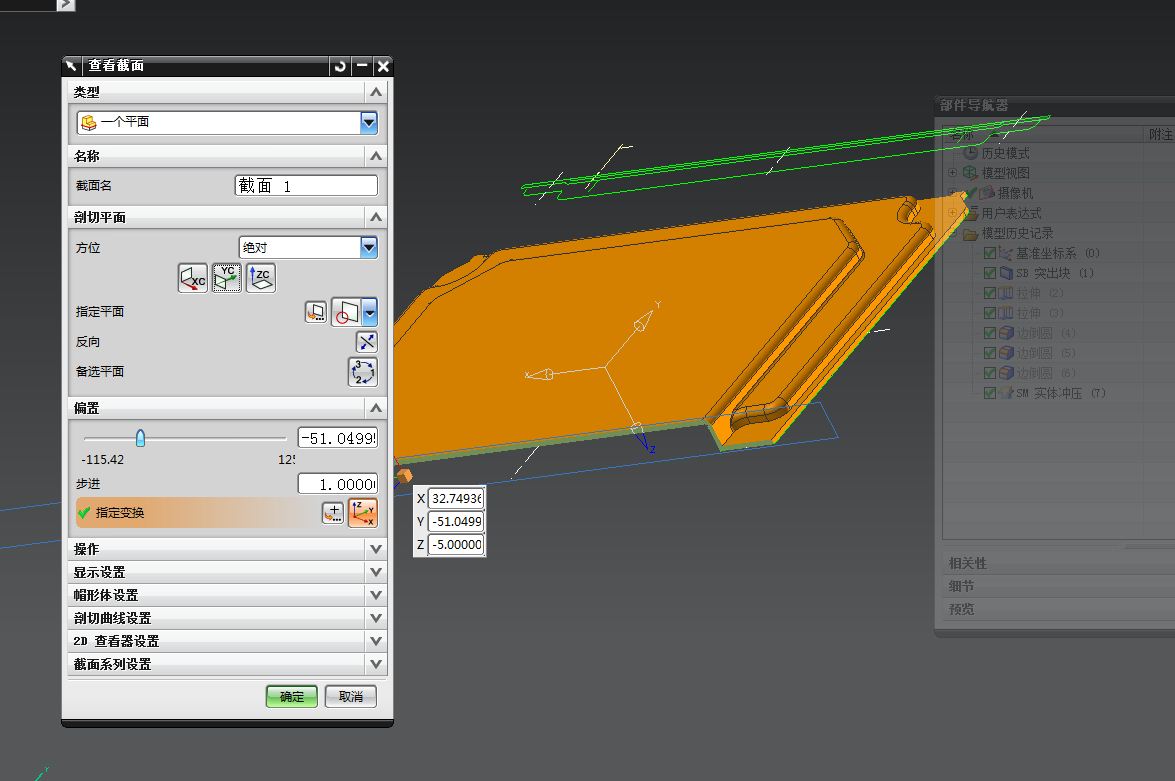
Task: Click the X coordinate field 32.74936
Action: tap(456, 498)
